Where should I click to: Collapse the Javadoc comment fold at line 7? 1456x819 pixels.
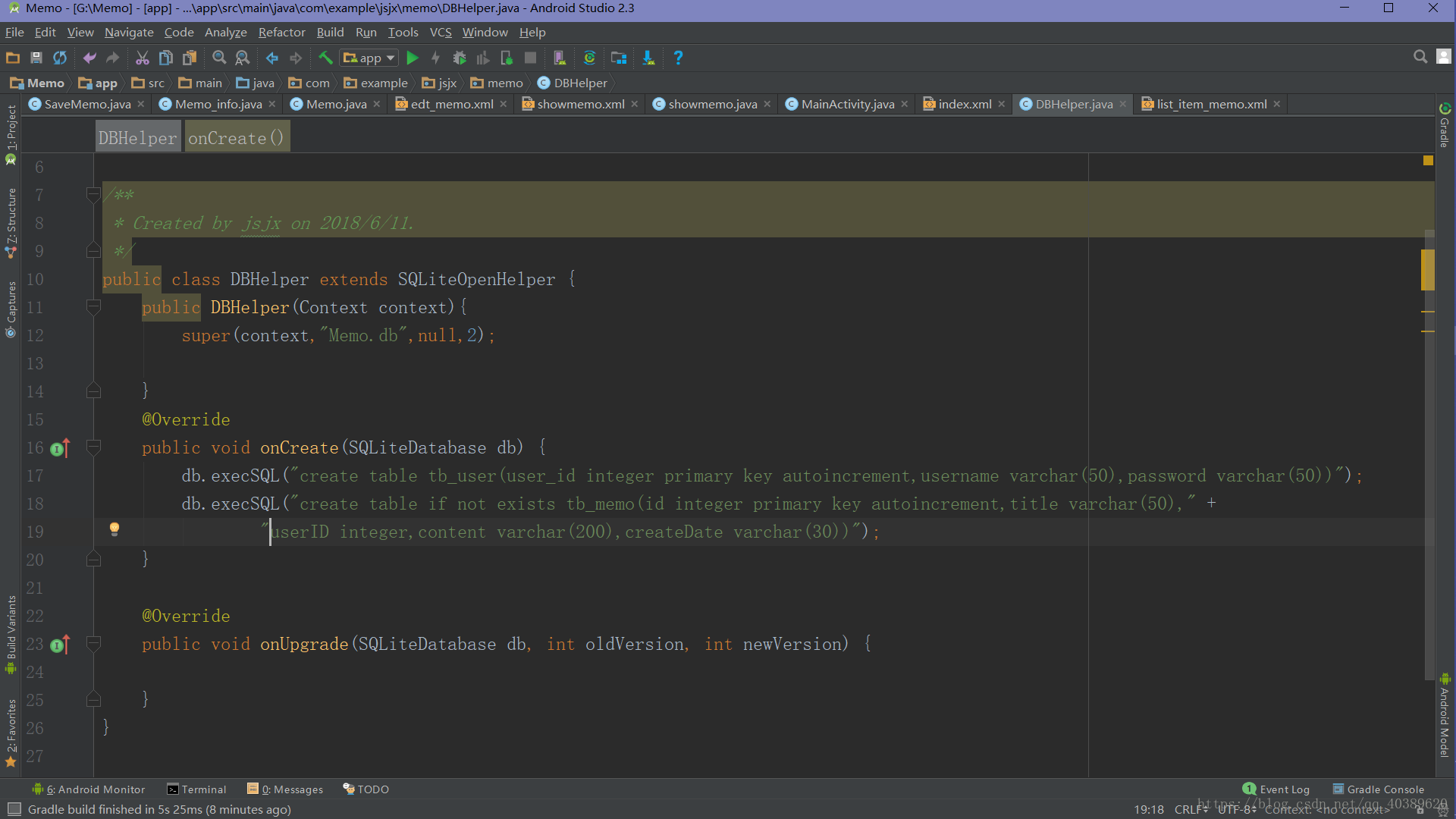93,195
